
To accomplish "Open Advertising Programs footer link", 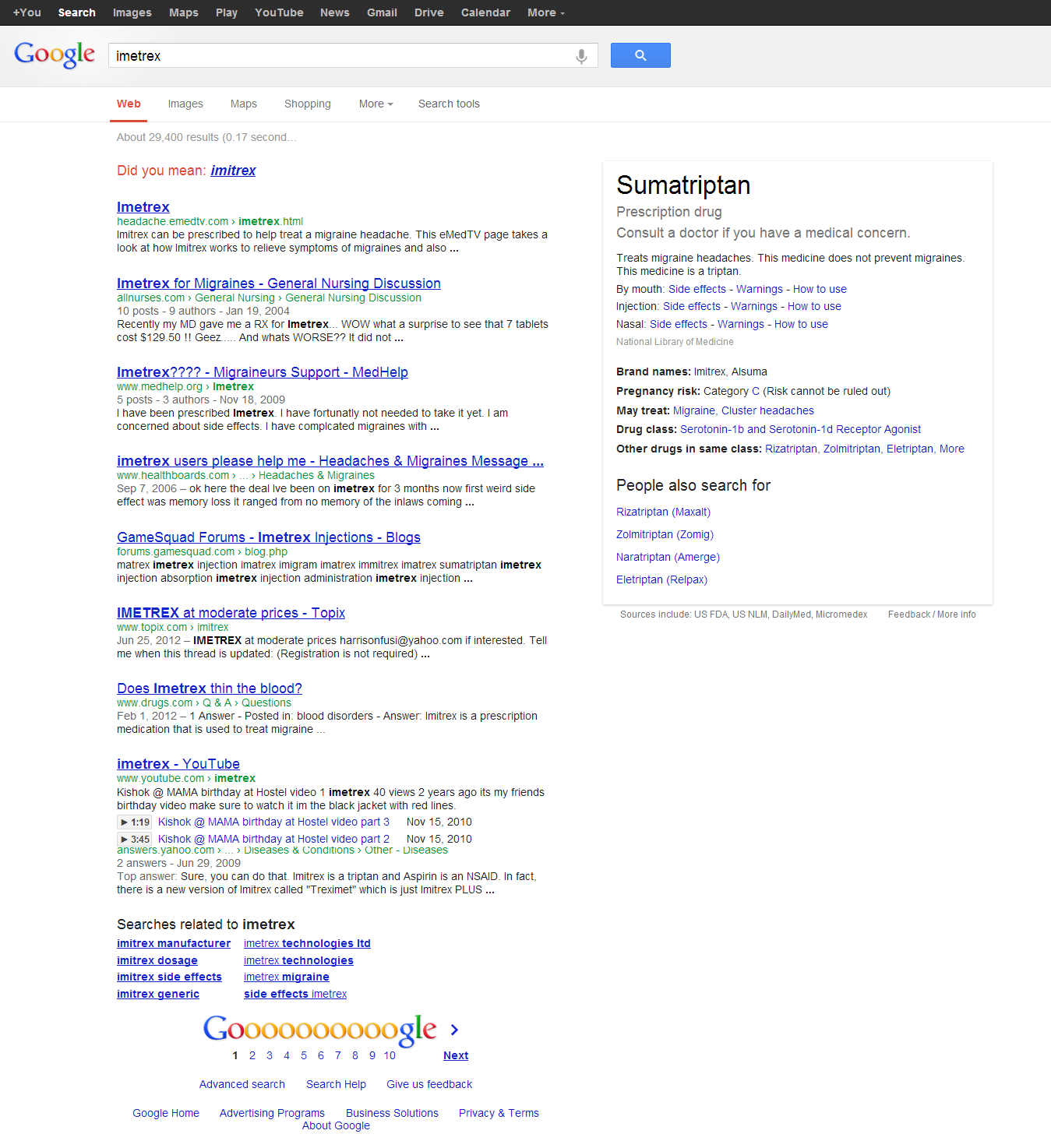I will (272, 1113).
